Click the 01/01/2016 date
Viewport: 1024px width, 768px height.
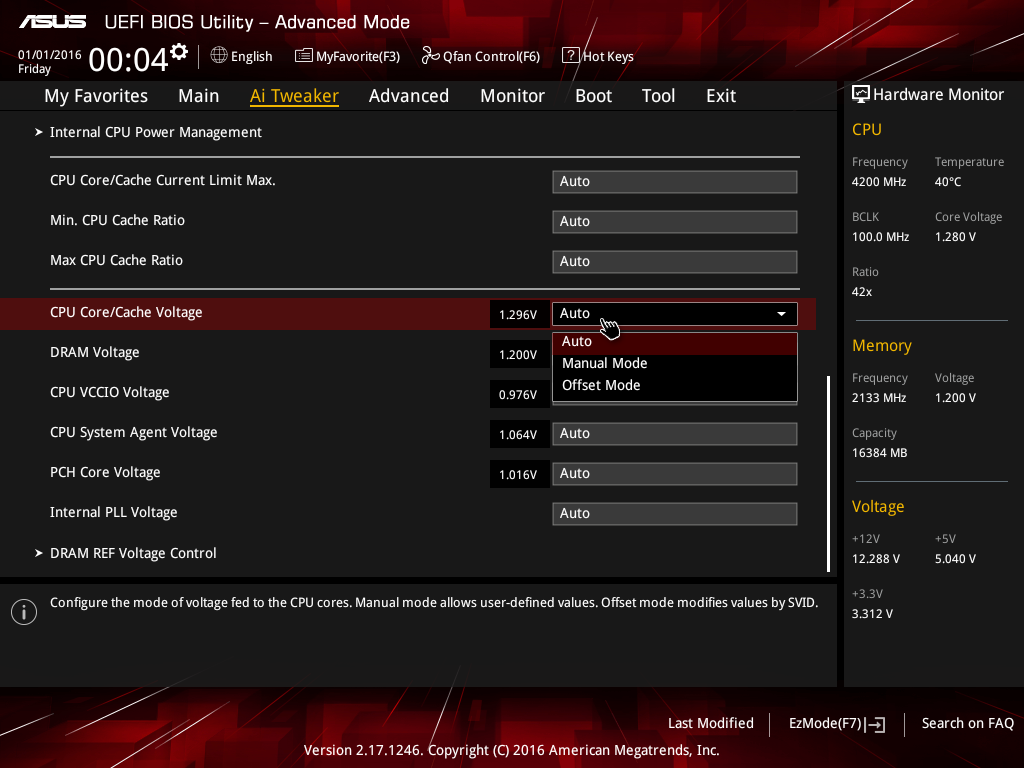[50, 55]
